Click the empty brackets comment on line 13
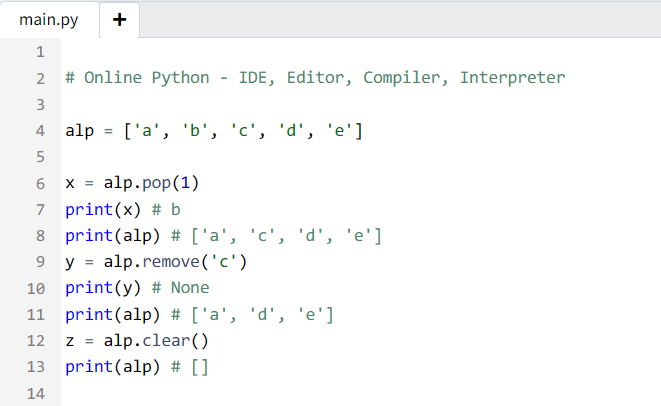The width and height of the screenshot is (661, 406). (x=190, y=367)
